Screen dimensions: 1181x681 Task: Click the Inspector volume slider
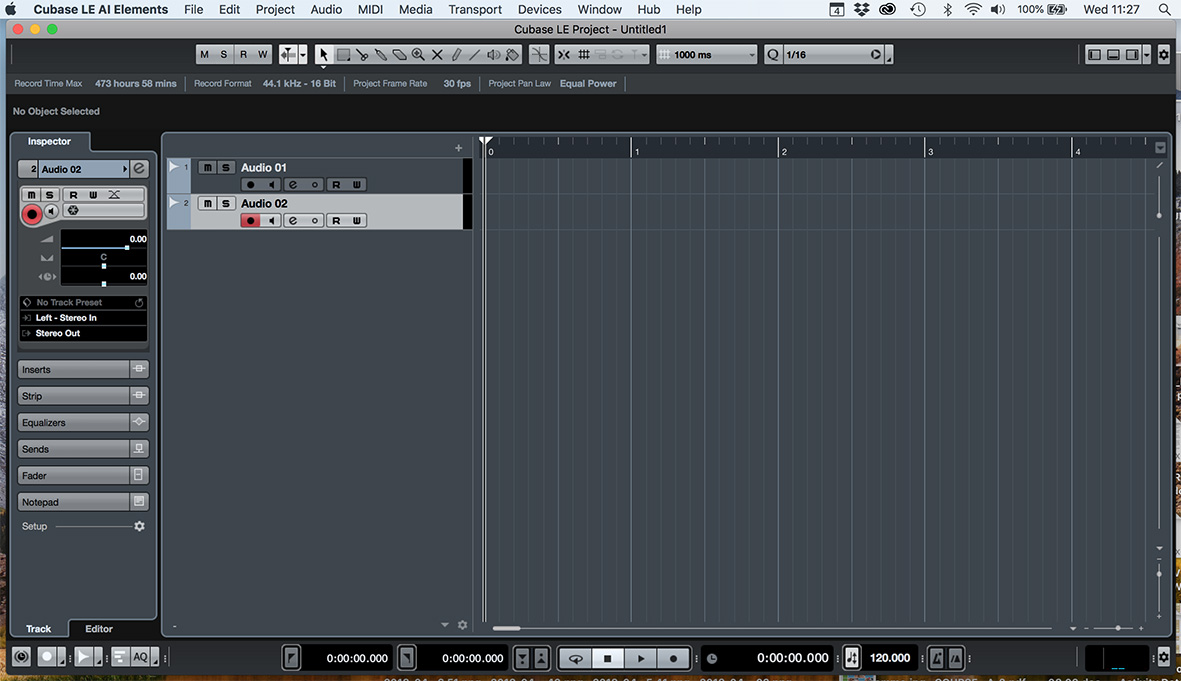[x=104, y=247]
